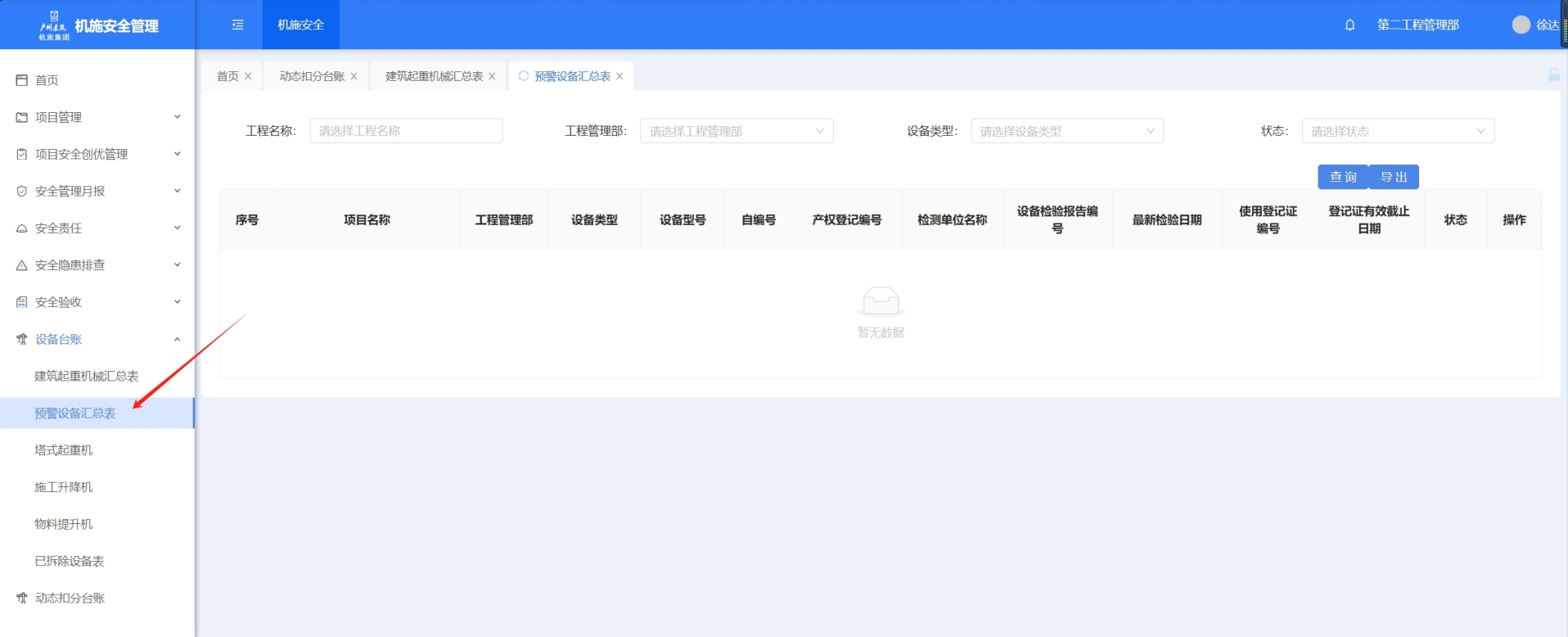Collapse the 设备台账 sidebar menu
The image size is (1568, 637).
[97, 339]
